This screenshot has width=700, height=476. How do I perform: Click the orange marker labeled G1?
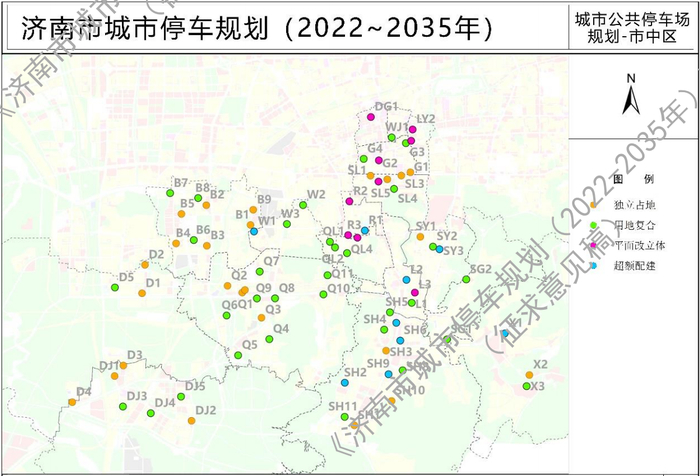410,172
